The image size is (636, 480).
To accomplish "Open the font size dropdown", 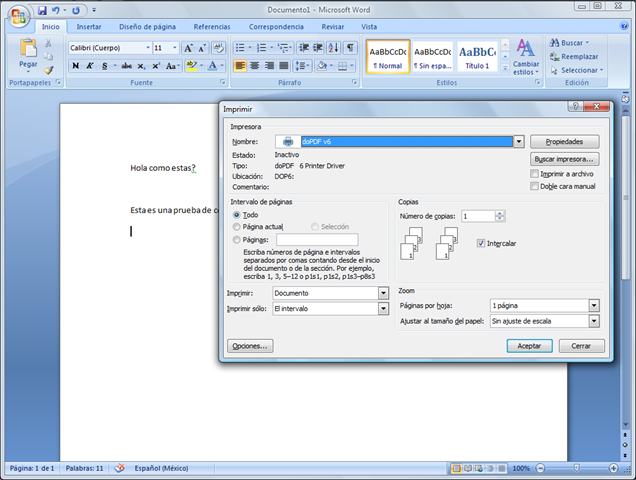I will point(175,48).
